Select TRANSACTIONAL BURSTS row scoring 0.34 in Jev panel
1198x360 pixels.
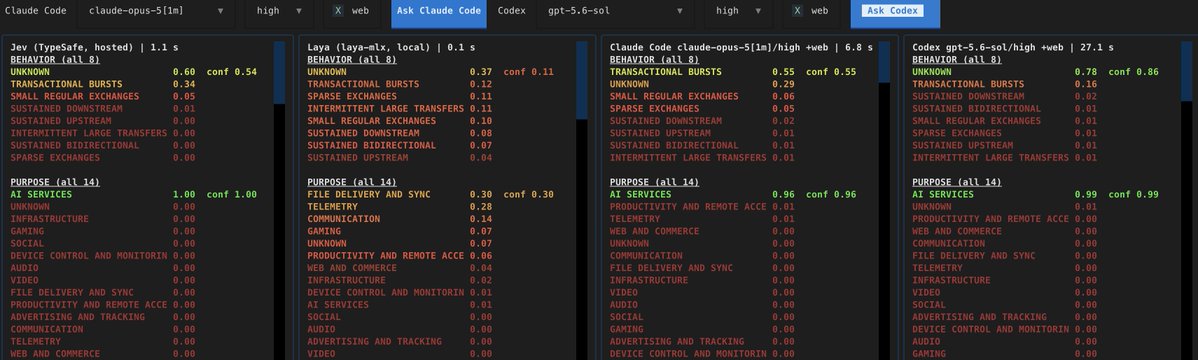point(103,84)
